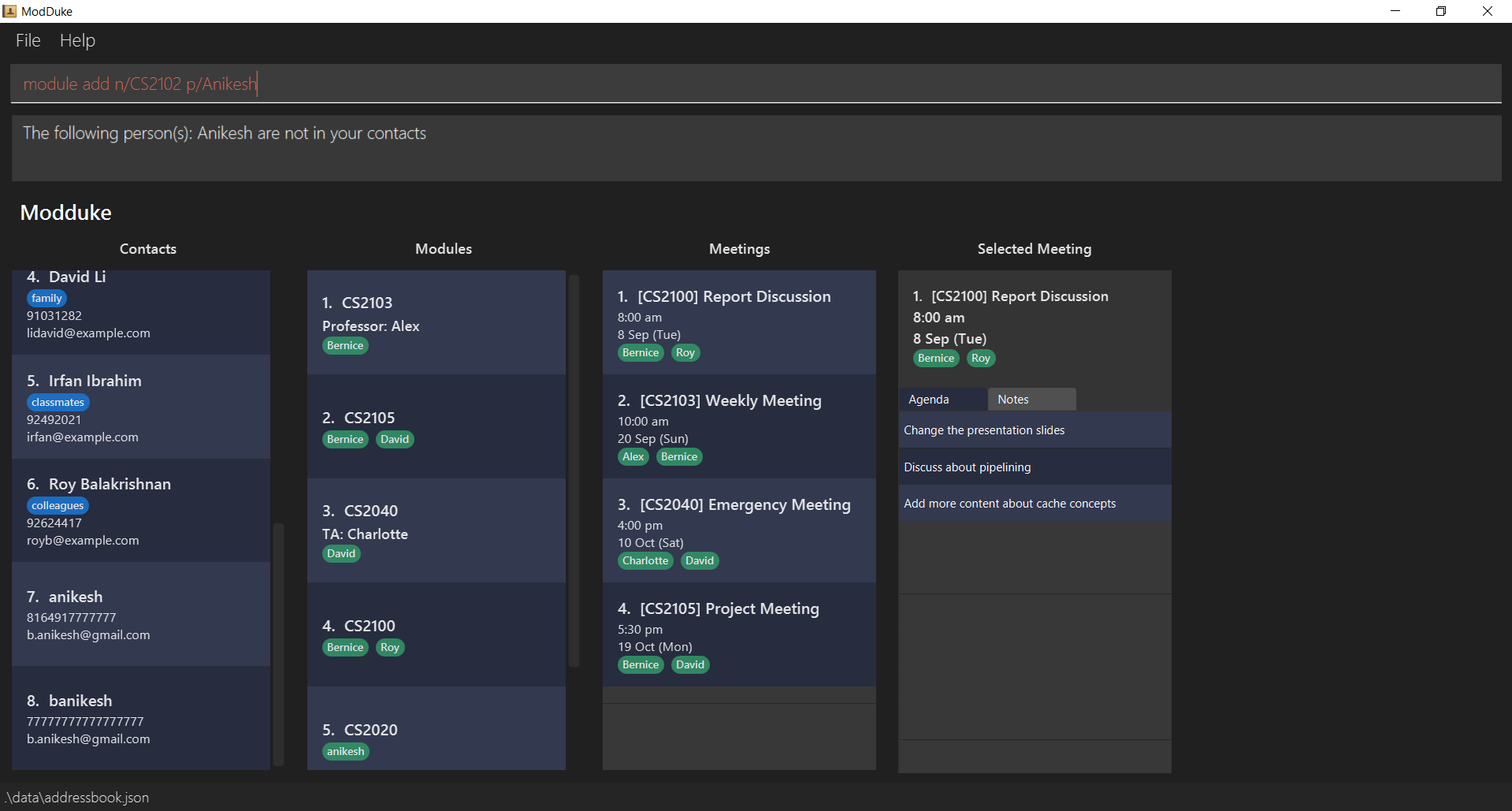
Task: Click the command input field
Action: point(756,84)
